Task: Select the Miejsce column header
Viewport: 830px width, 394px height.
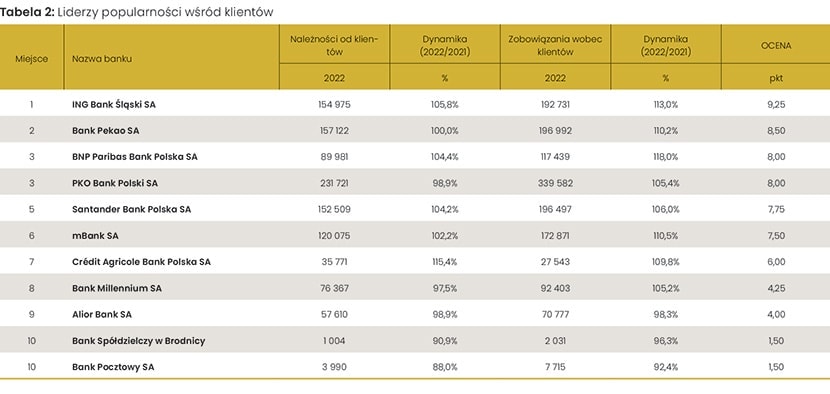Action: (x=32, y=59)
